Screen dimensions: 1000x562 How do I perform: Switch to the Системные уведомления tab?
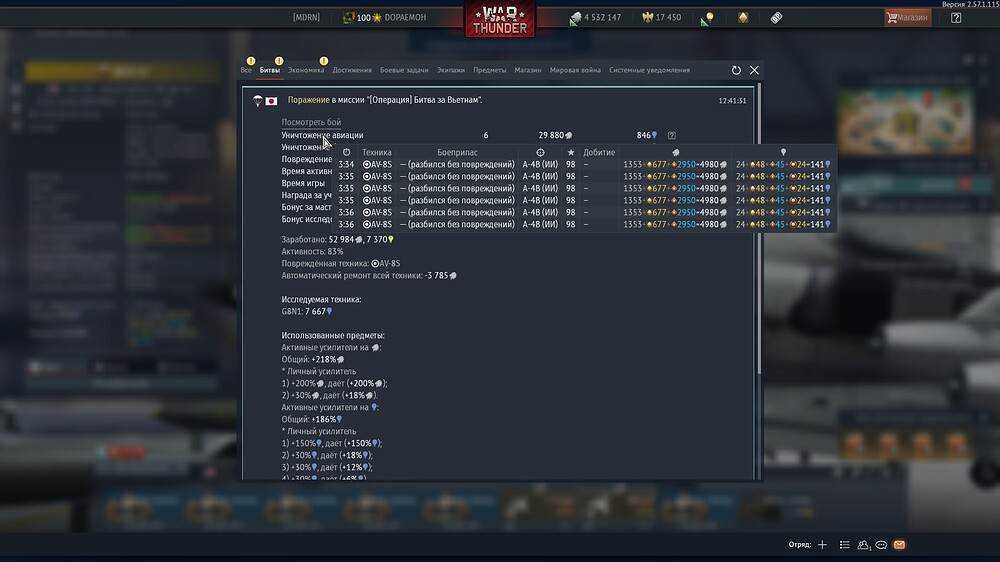point(649,70)
